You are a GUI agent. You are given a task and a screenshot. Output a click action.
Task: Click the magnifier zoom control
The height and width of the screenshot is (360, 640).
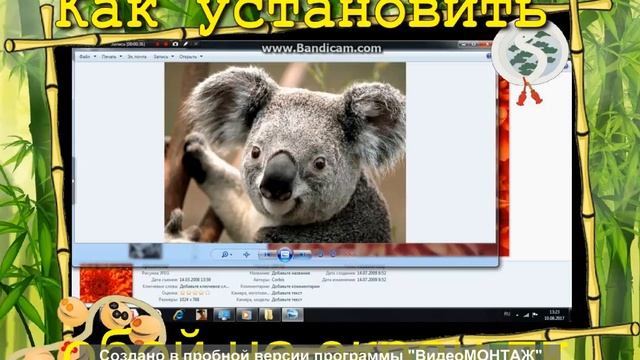click(225, 255)
